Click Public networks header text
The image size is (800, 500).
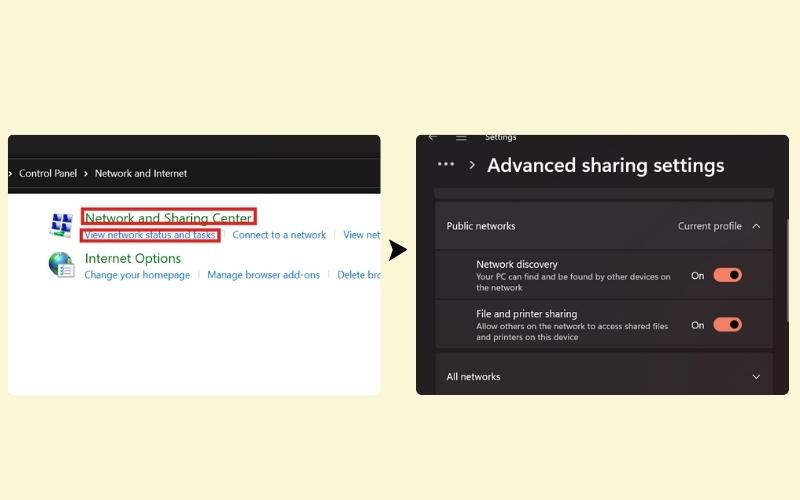481,226
